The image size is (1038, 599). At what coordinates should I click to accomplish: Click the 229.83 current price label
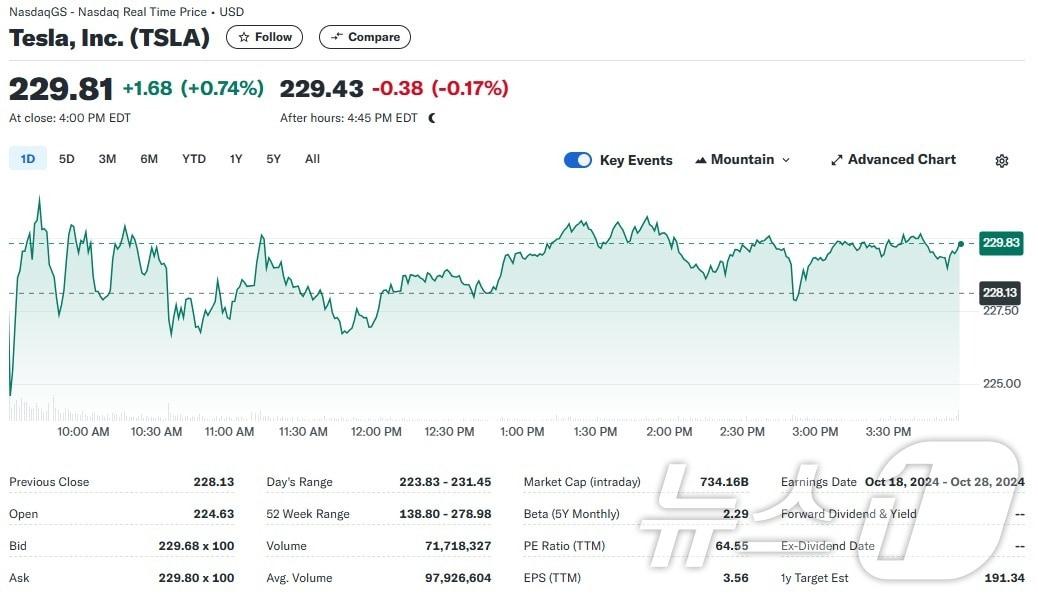[x=1000, y=242]
